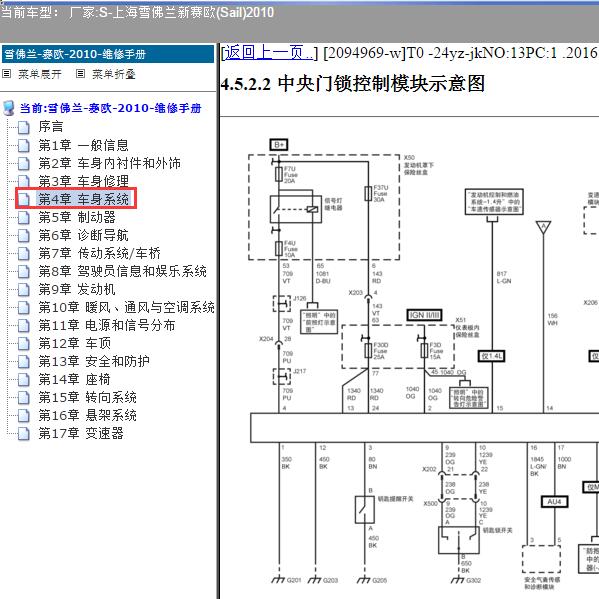599x599 pixels.
Task: Open 第10章 暖风、通风与空调系统
Action: [126, 307]
